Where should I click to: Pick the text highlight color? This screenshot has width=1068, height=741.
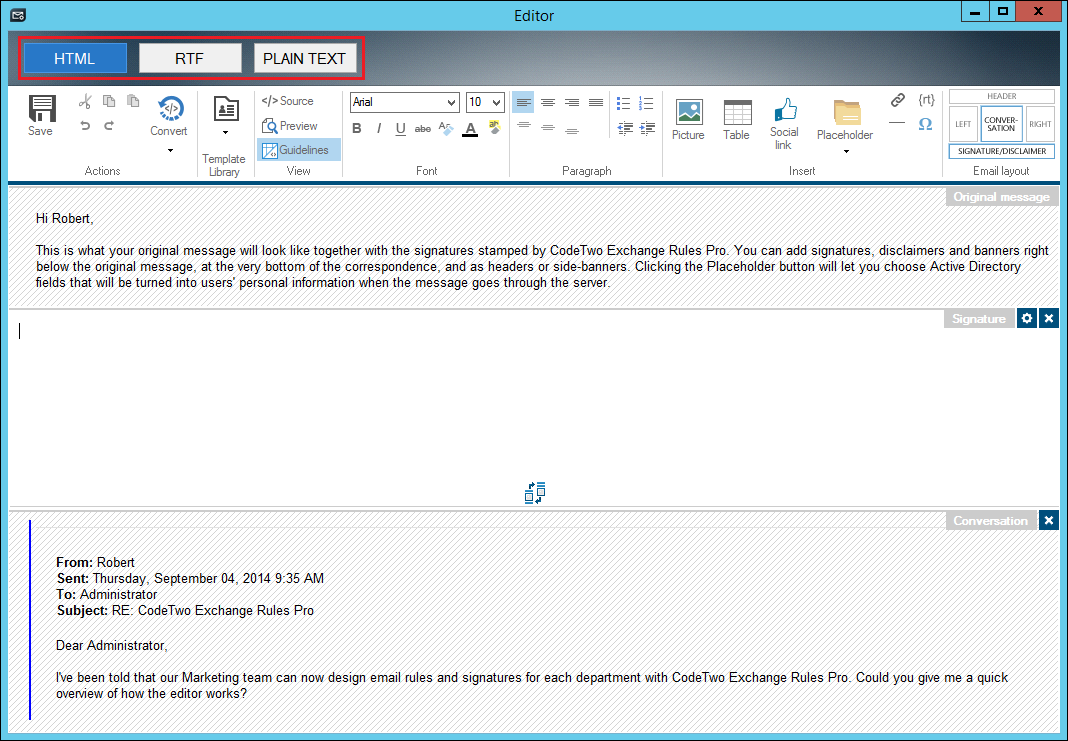pos(494,127)
